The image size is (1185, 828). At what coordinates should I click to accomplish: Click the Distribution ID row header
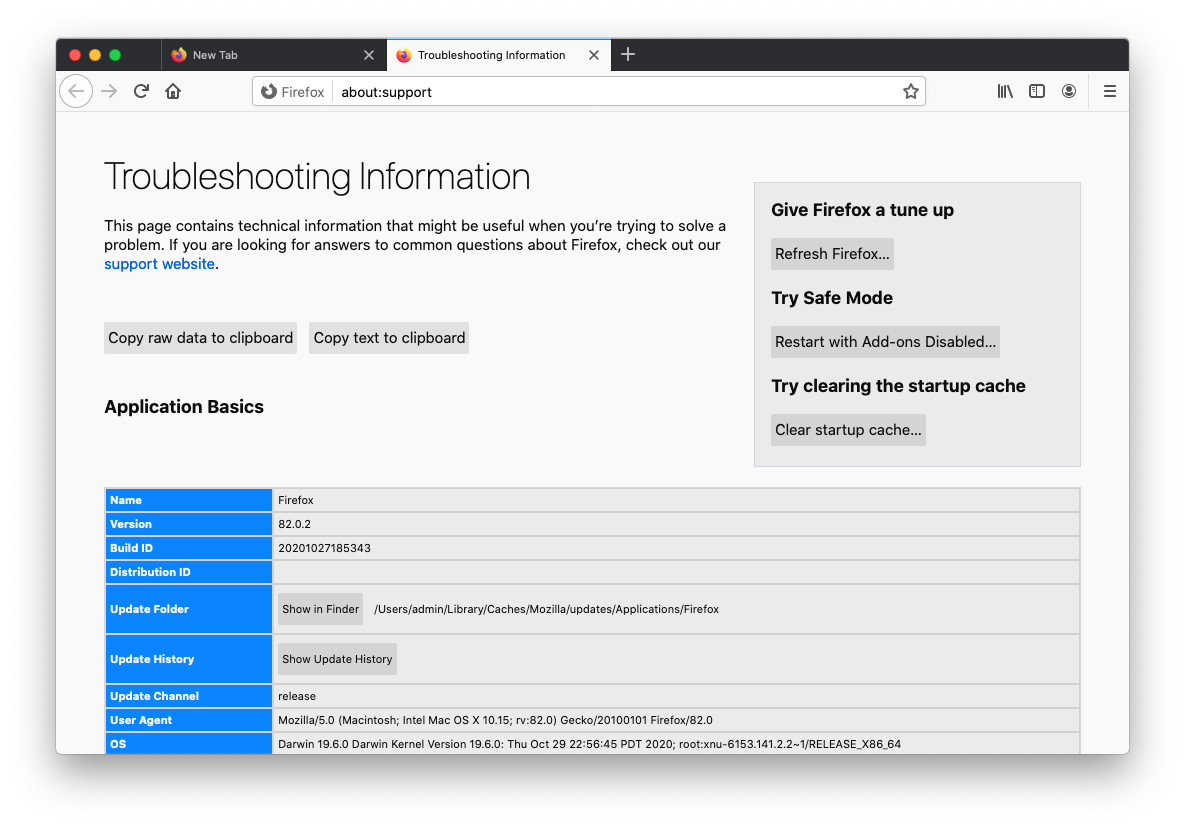click(188, 572)
